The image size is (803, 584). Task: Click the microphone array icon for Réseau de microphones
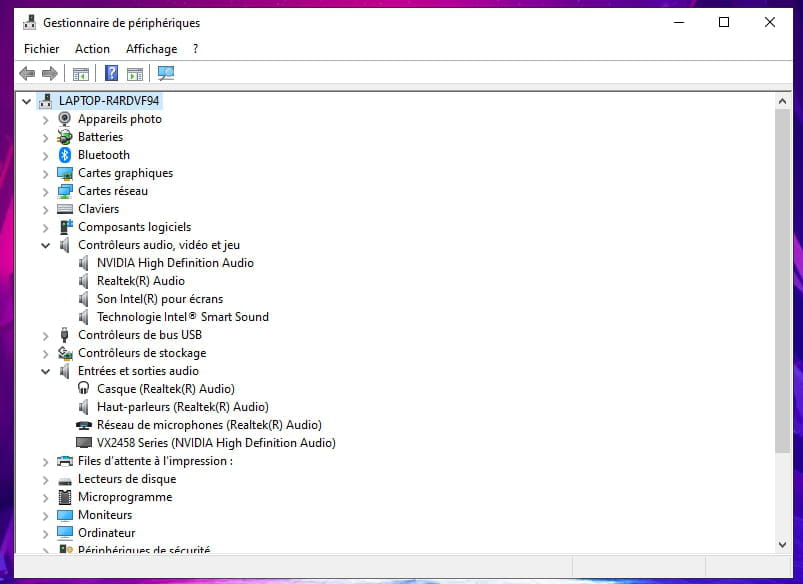pos(83,425)
